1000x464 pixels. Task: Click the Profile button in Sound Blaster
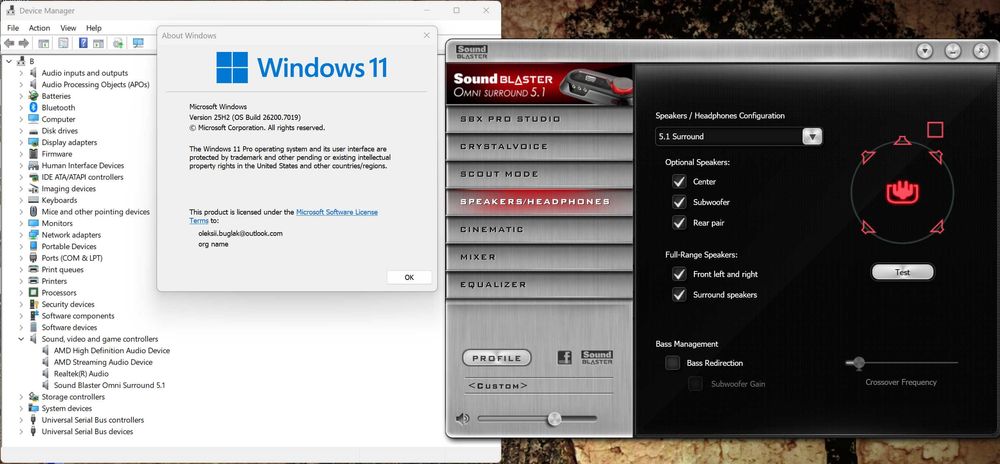click(496, 358)
